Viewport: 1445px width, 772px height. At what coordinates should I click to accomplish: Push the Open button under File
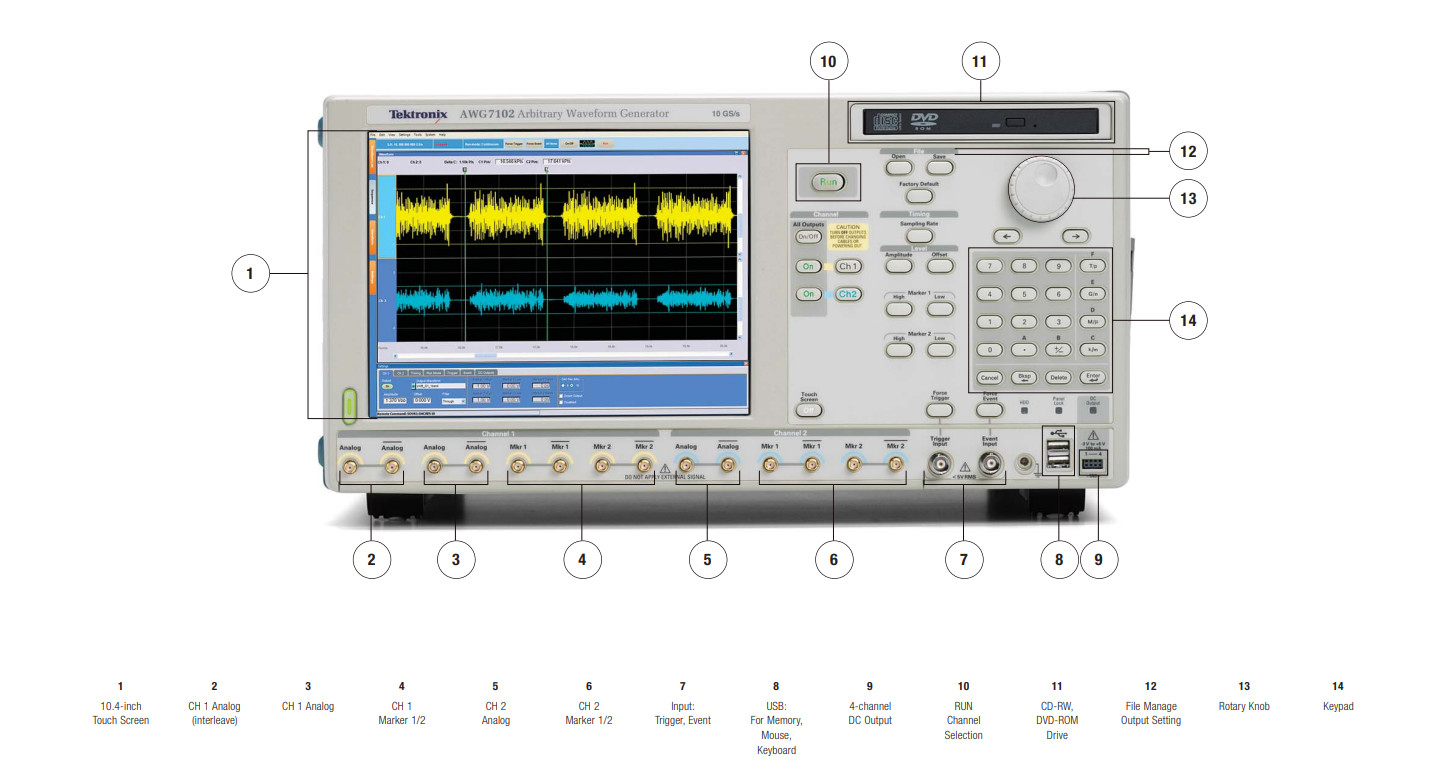[x=899, y=169]
